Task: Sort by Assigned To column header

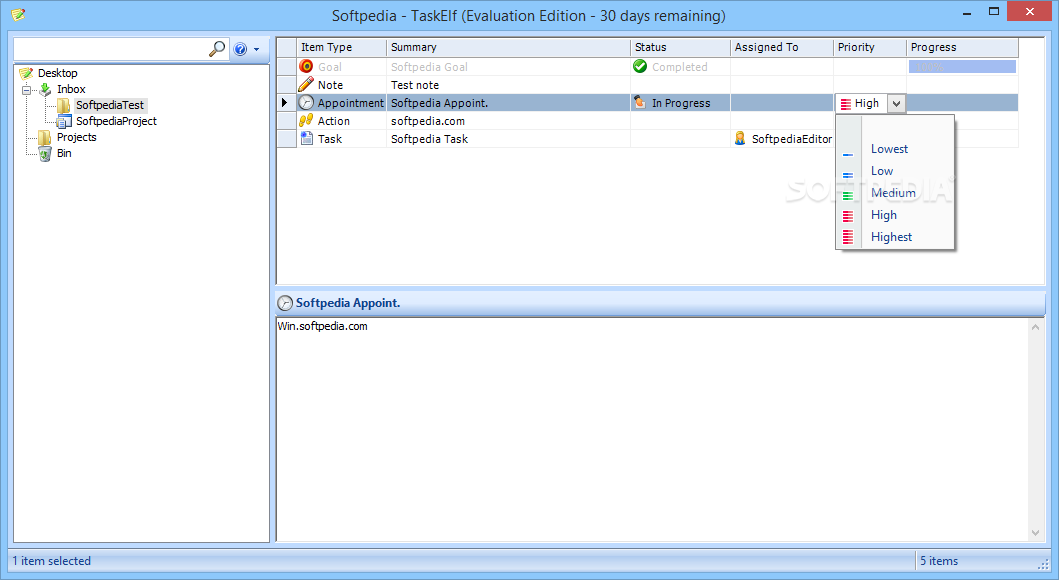Action: pyautogui.click(x=782, y=47)
